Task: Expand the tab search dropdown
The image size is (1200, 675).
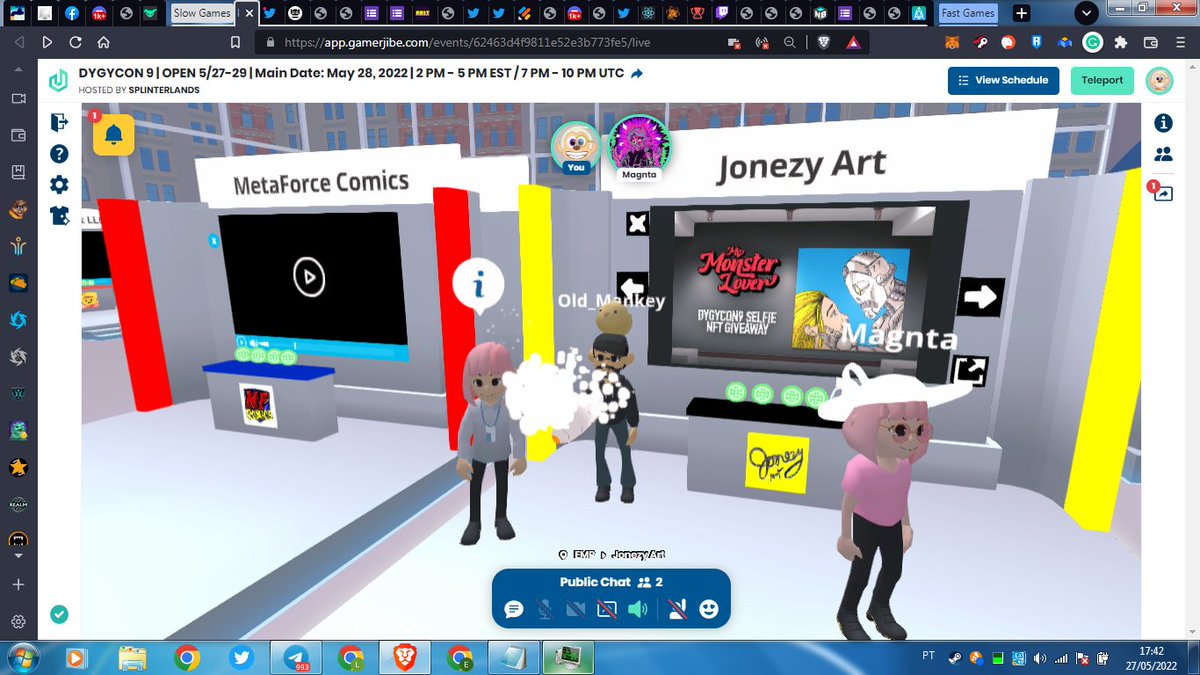Action: (1088, 13)
